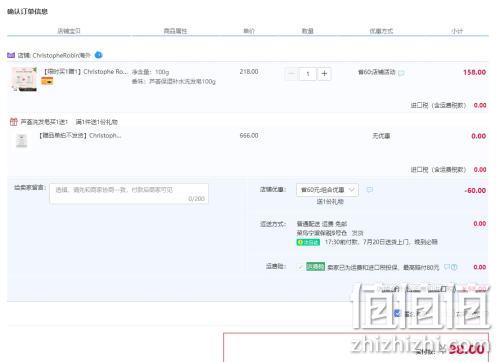Click the 17:30 payment delivery notice text
This screenshot has height=362, width=500.
(x=381, y=242)
